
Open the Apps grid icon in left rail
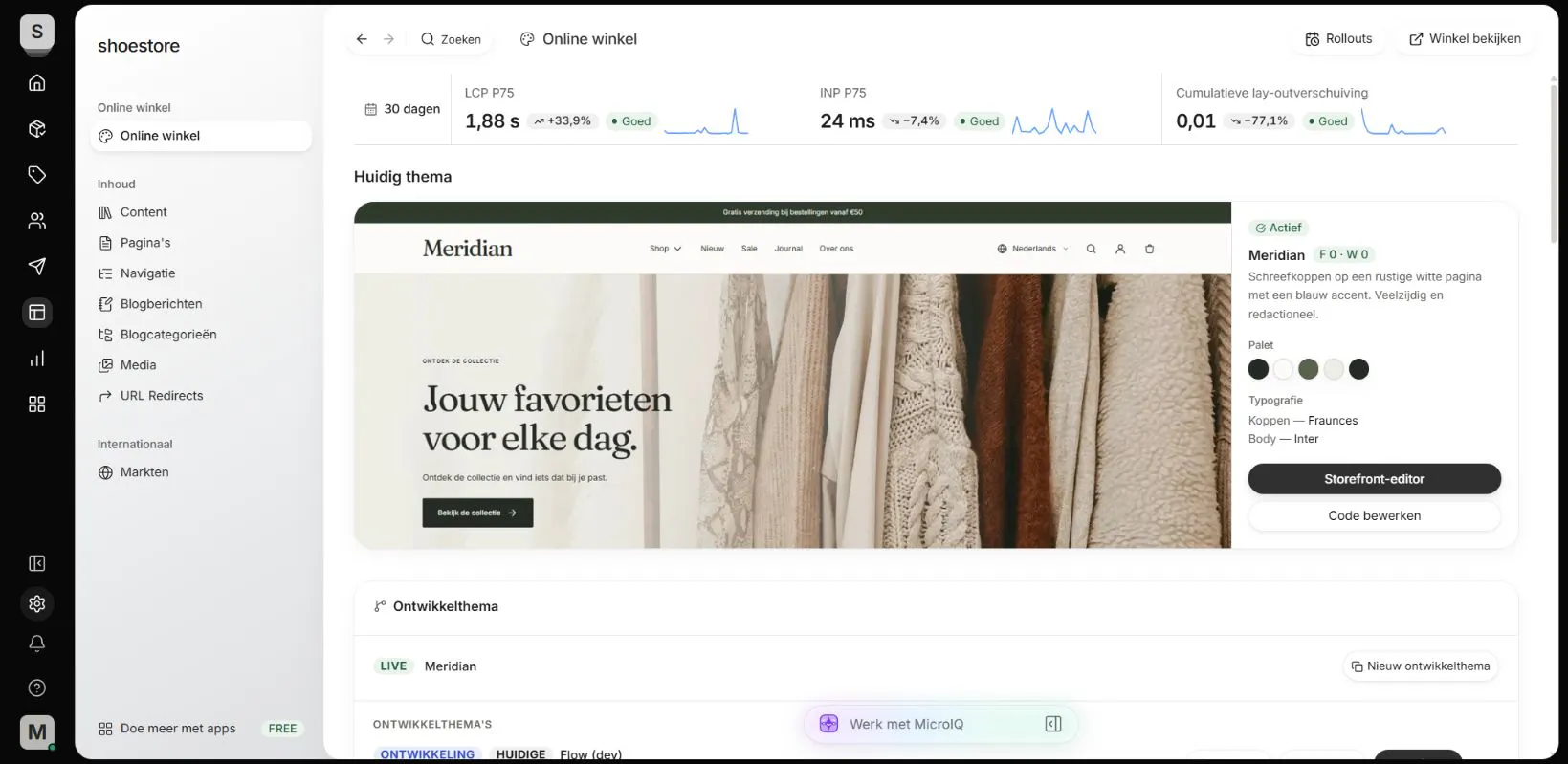click(x=37, y=404)
